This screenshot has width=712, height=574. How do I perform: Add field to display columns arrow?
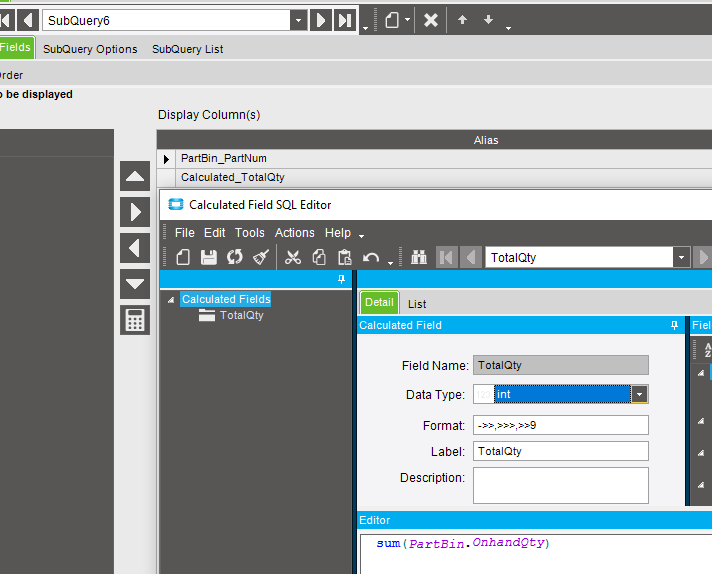(135, 212)
